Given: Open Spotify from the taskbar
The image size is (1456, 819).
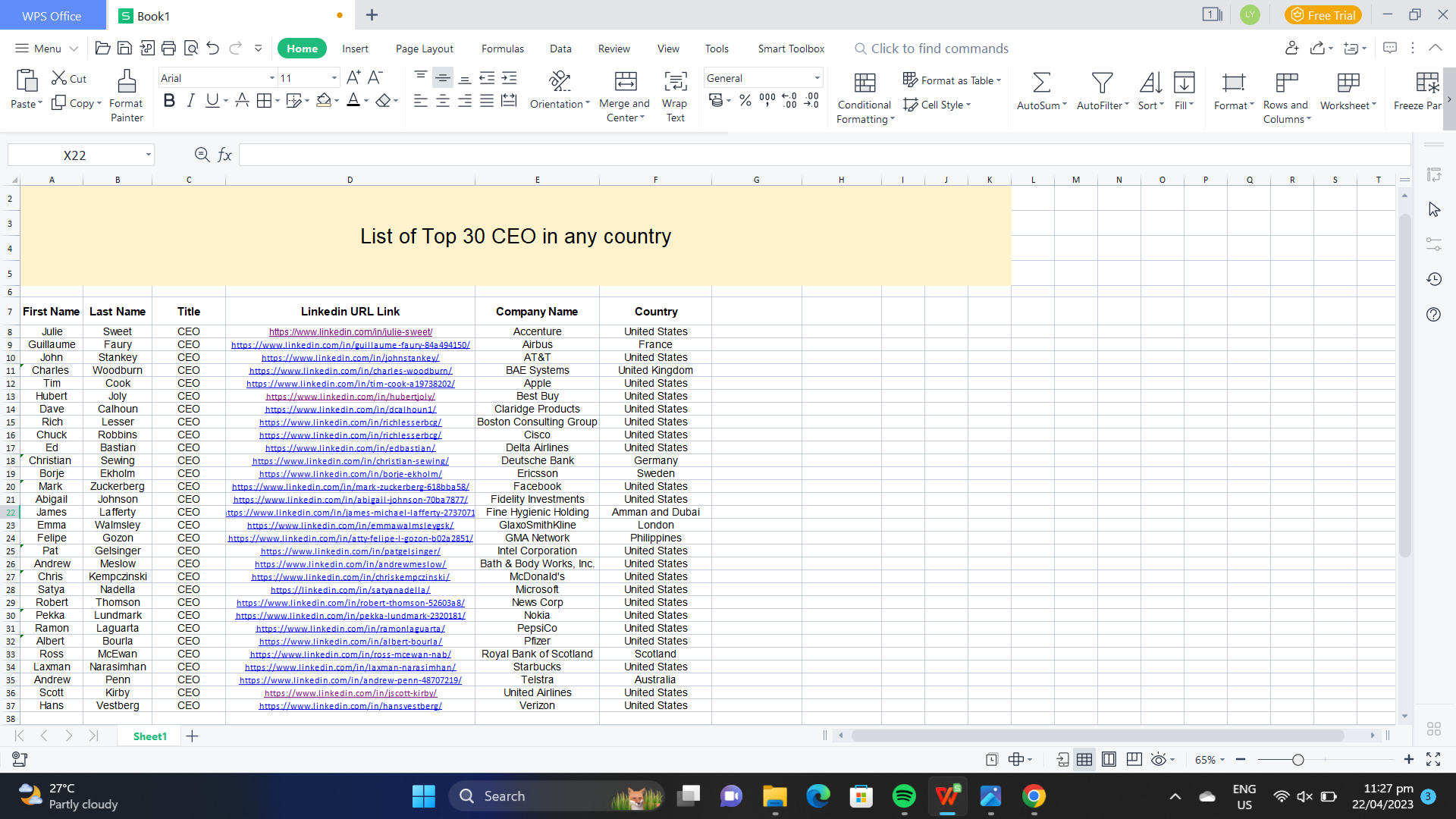Looking at the screenshot, I should (904, 796).
